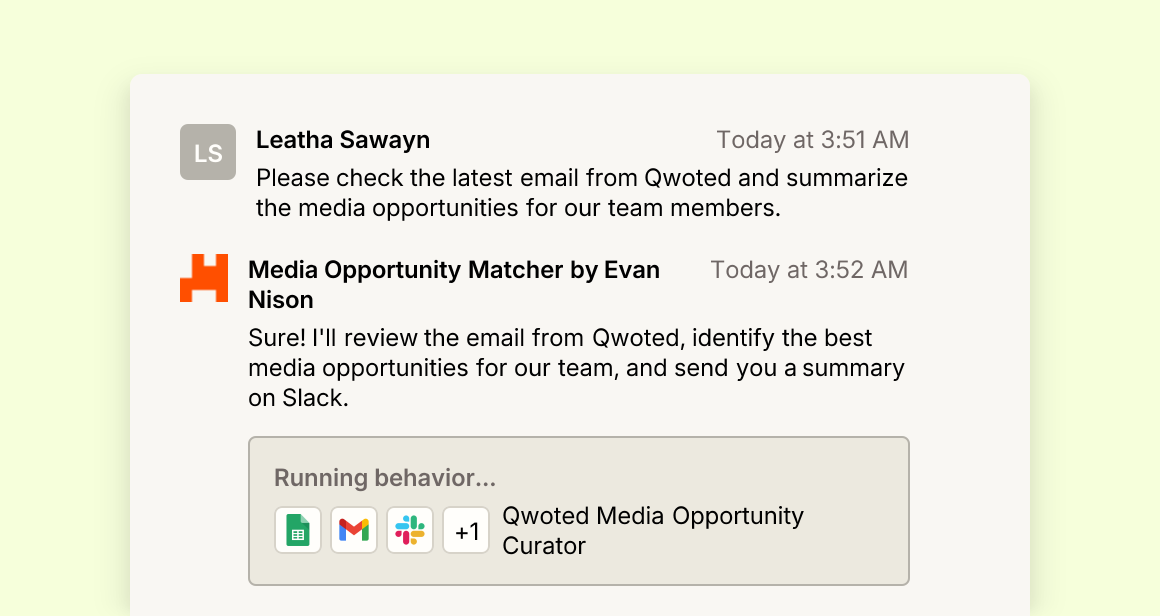Screen dimensions: 1160x616
Task: Open Leatha Sawayn's name
Action: [343, 140]
